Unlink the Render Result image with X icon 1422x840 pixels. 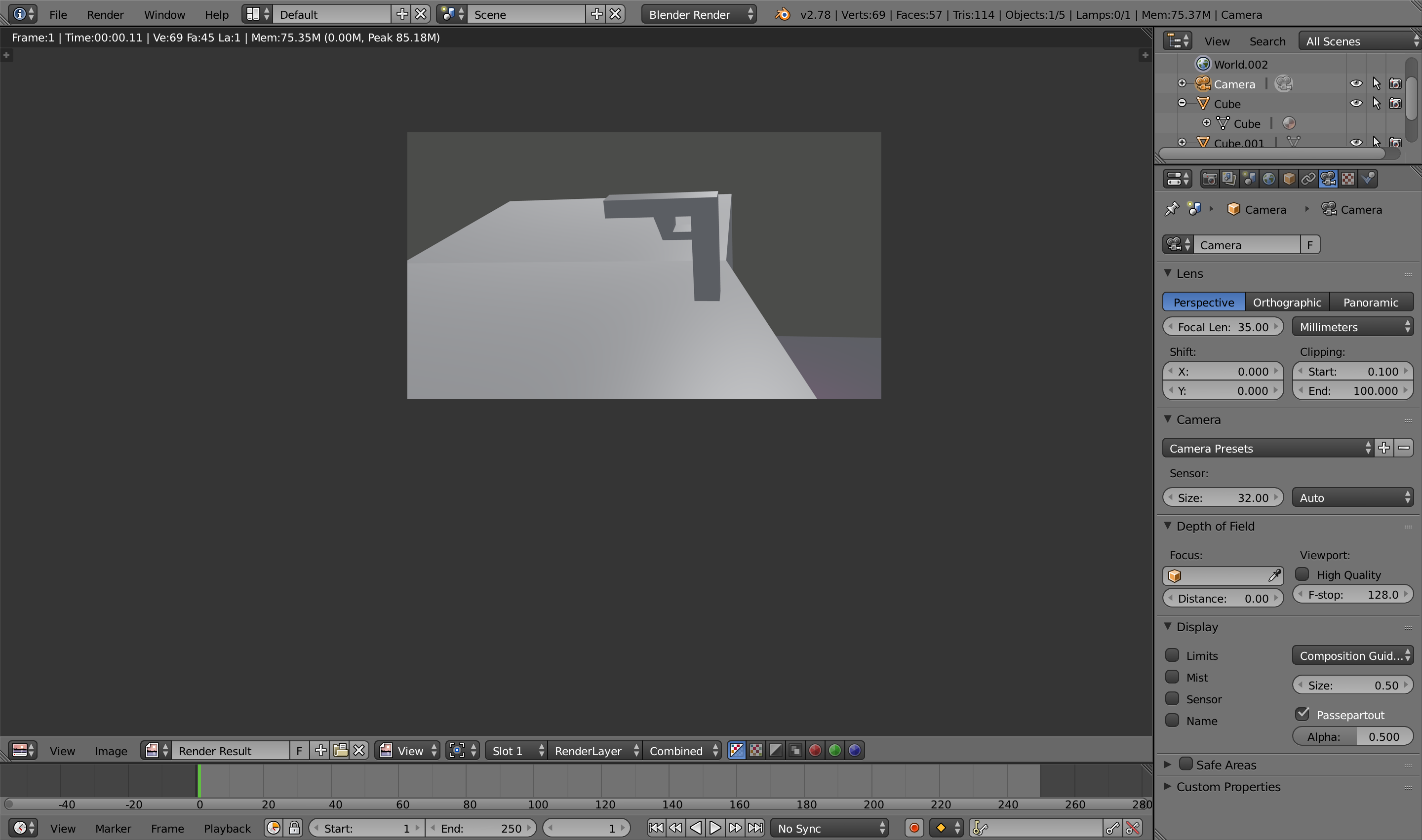359,751
